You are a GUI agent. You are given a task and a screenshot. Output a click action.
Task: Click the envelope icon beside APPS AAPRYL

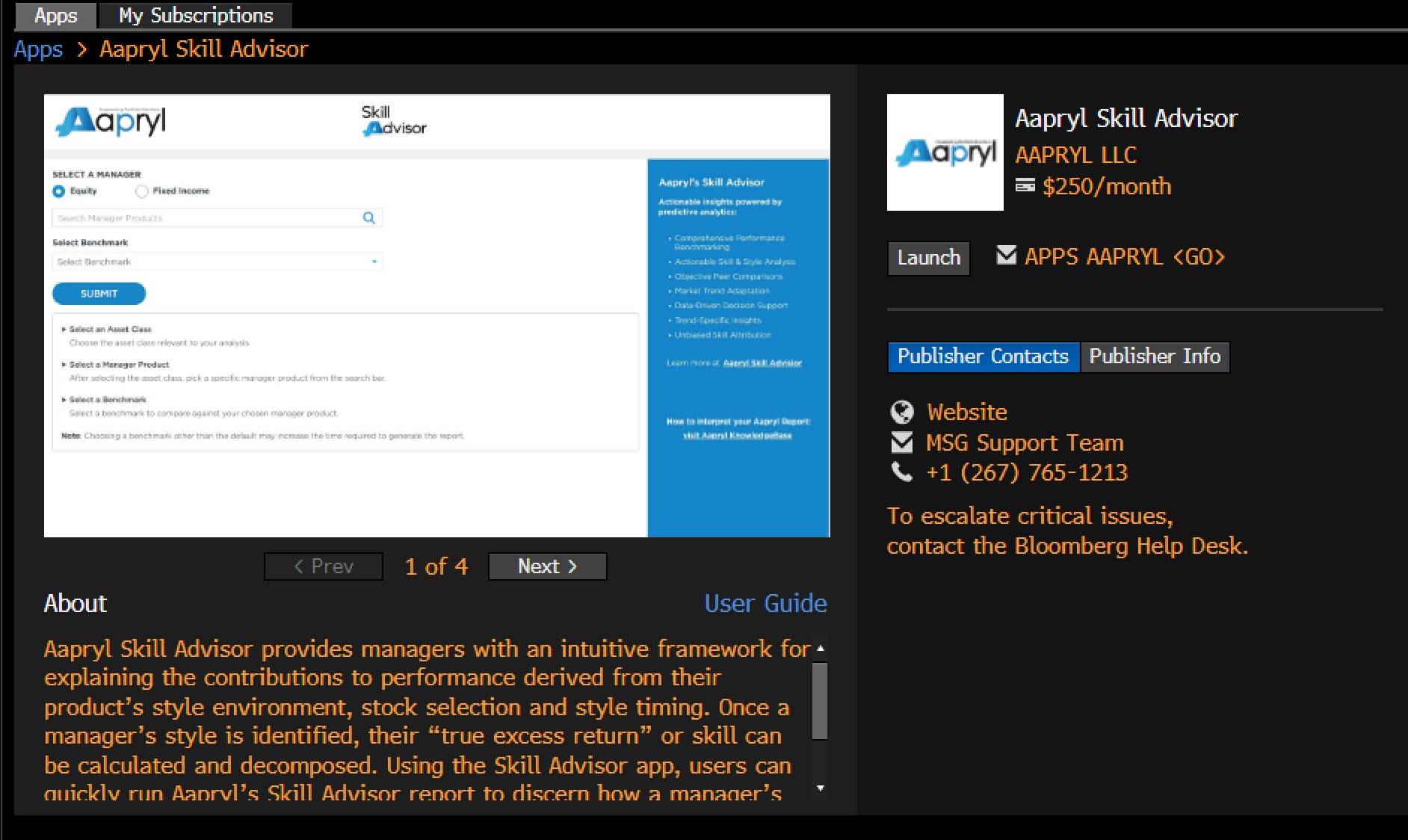click(x=1007, y=256)
